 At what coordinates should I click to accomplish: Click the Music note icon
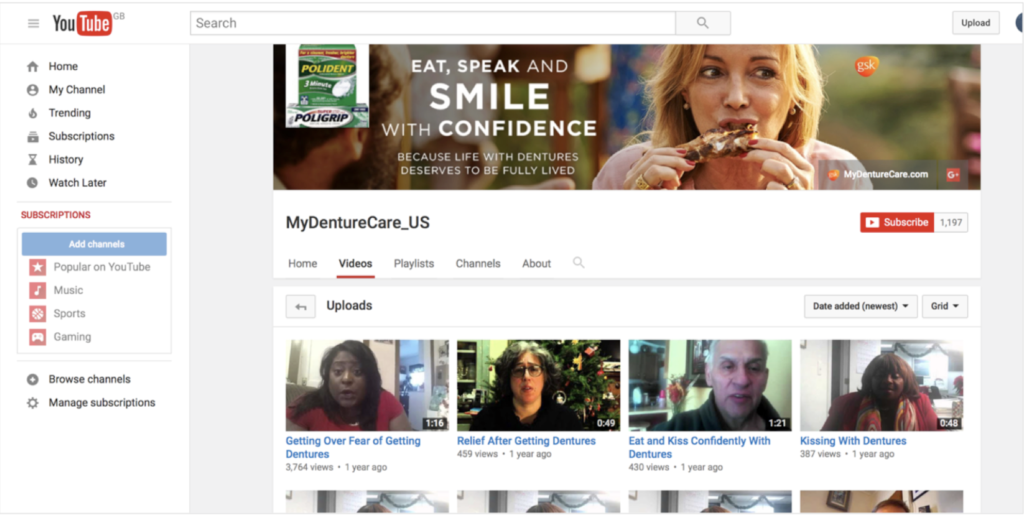point(38,290)
